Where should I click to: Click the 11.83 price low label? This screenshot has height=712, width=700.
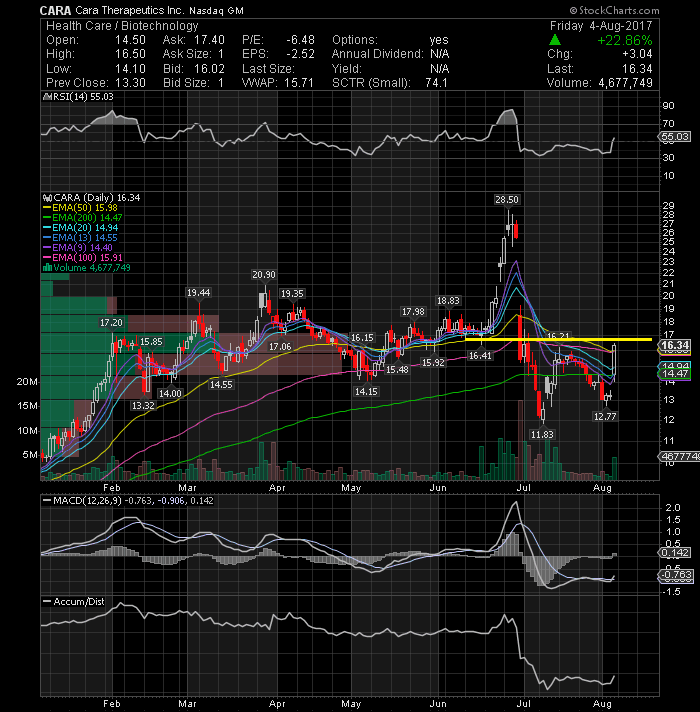coord(542,435)
